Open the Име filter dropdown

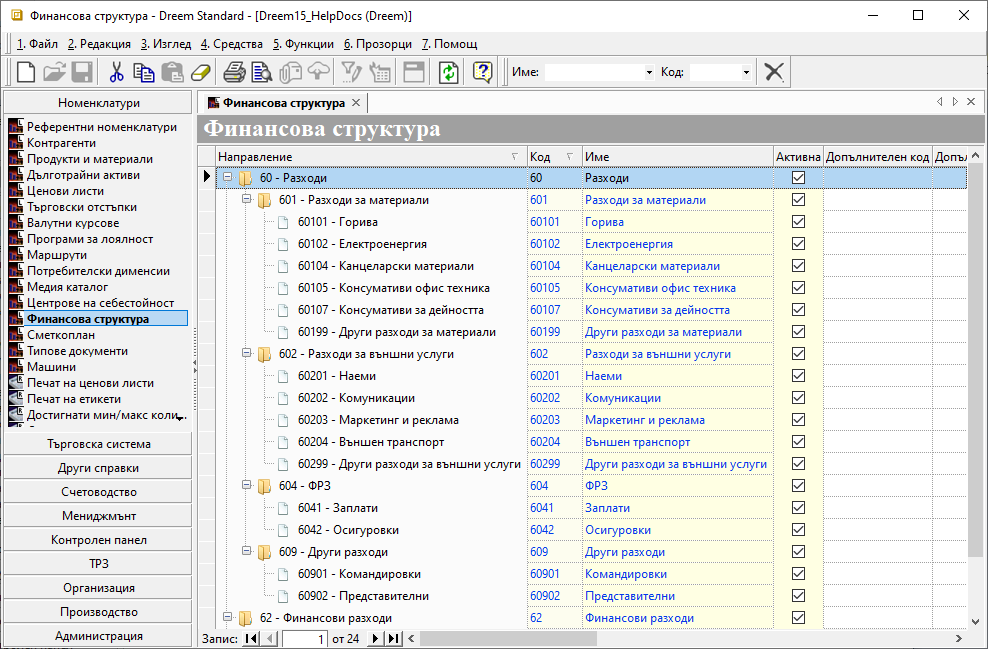(649, 73)
